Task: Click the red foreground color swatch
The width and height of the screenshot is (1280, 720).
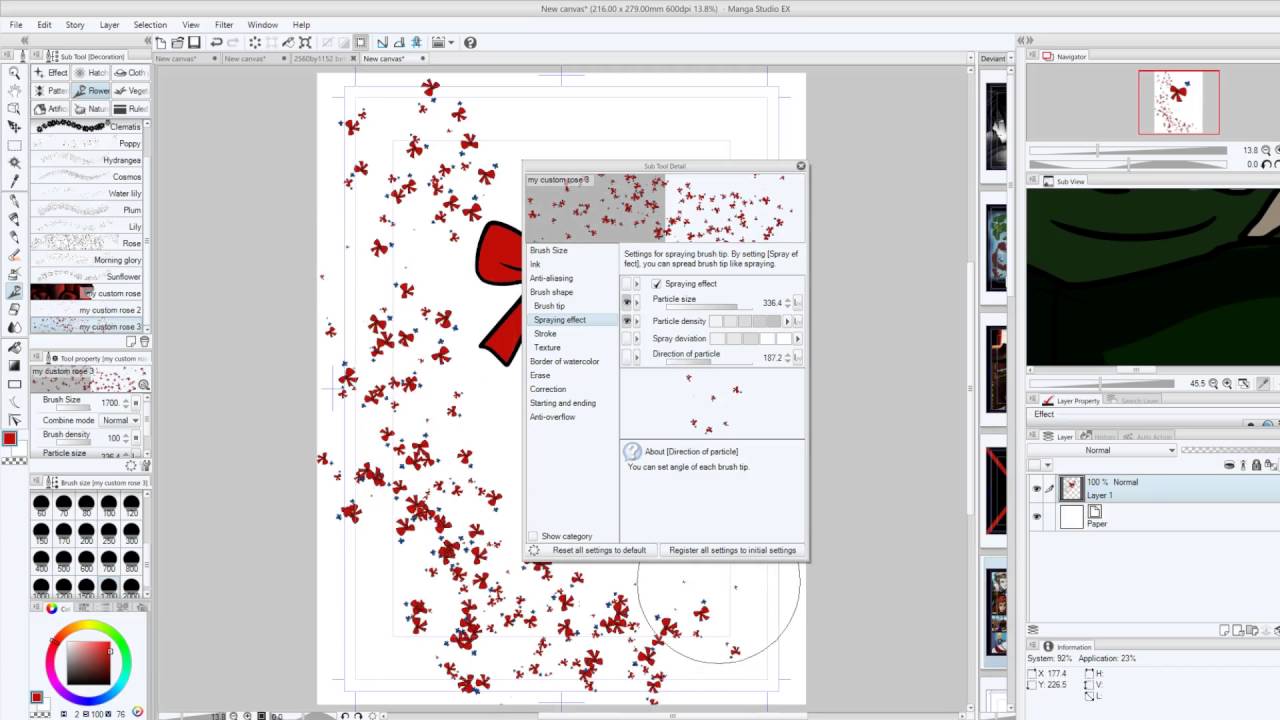Action: (x=9, y=438)
